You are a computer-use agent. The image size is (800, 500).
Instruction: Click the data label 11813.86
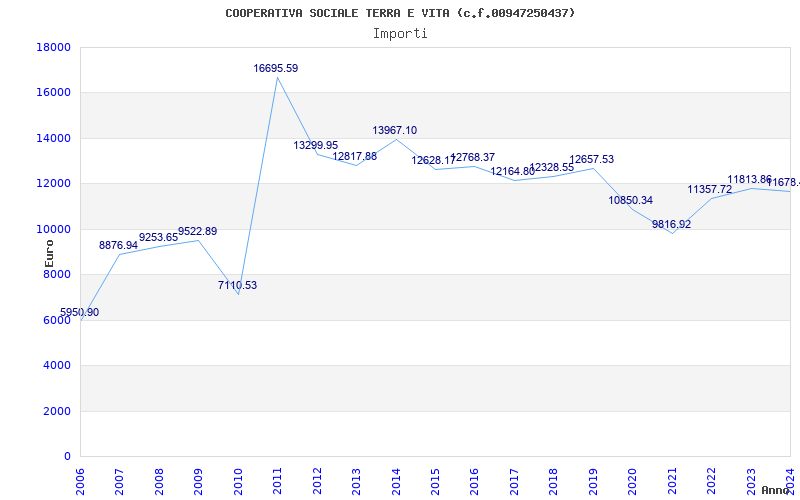tap(749, 179)
